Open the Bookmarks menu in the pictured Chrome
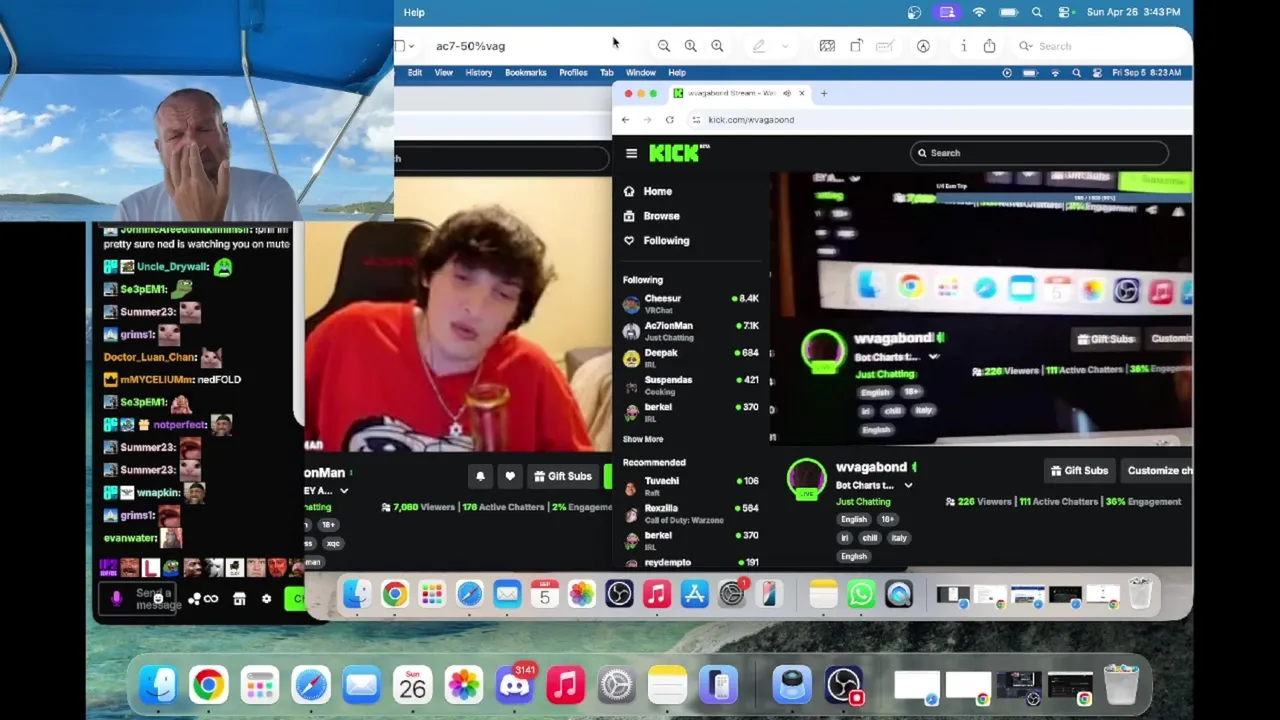Image resolution: width=1280 pixels, height=720 pixels. click(525, 73)
